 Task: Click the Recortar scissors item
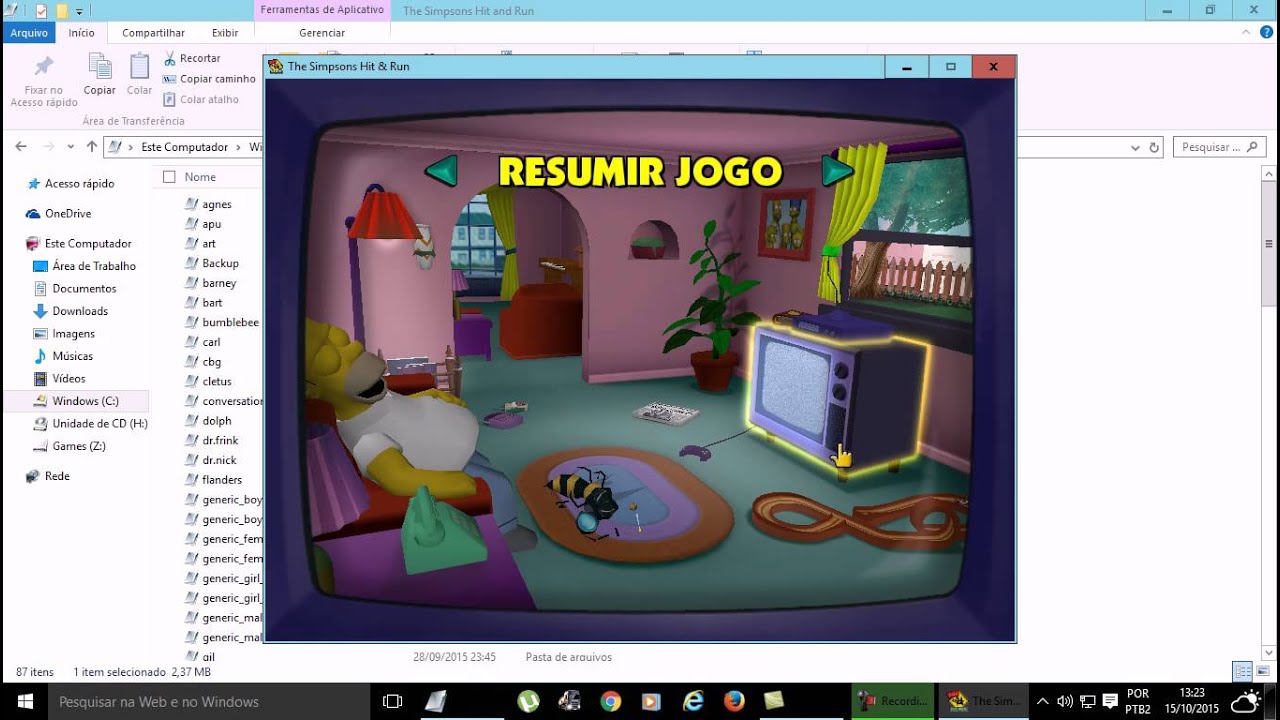192,58
